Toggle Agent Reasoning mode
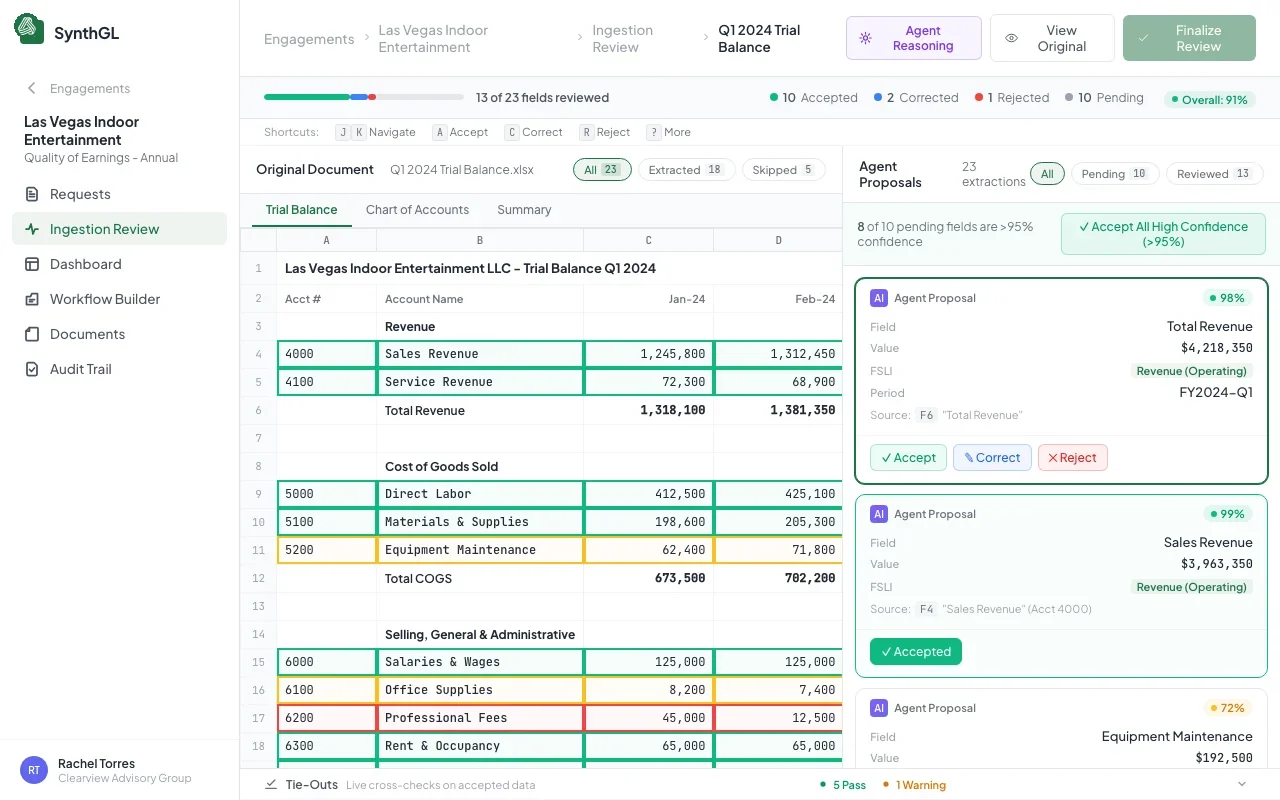This screenshot has width=1280, height=800. [913, 37]
